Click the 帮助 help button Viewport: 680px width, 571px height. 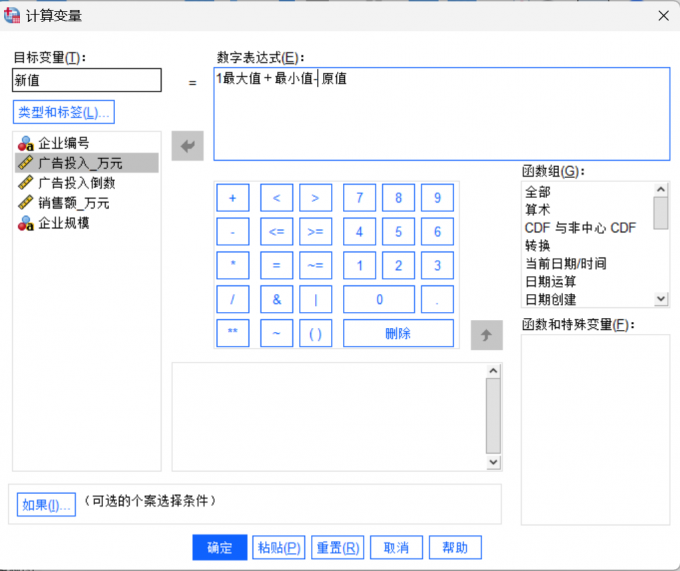[x=455, y=548]
